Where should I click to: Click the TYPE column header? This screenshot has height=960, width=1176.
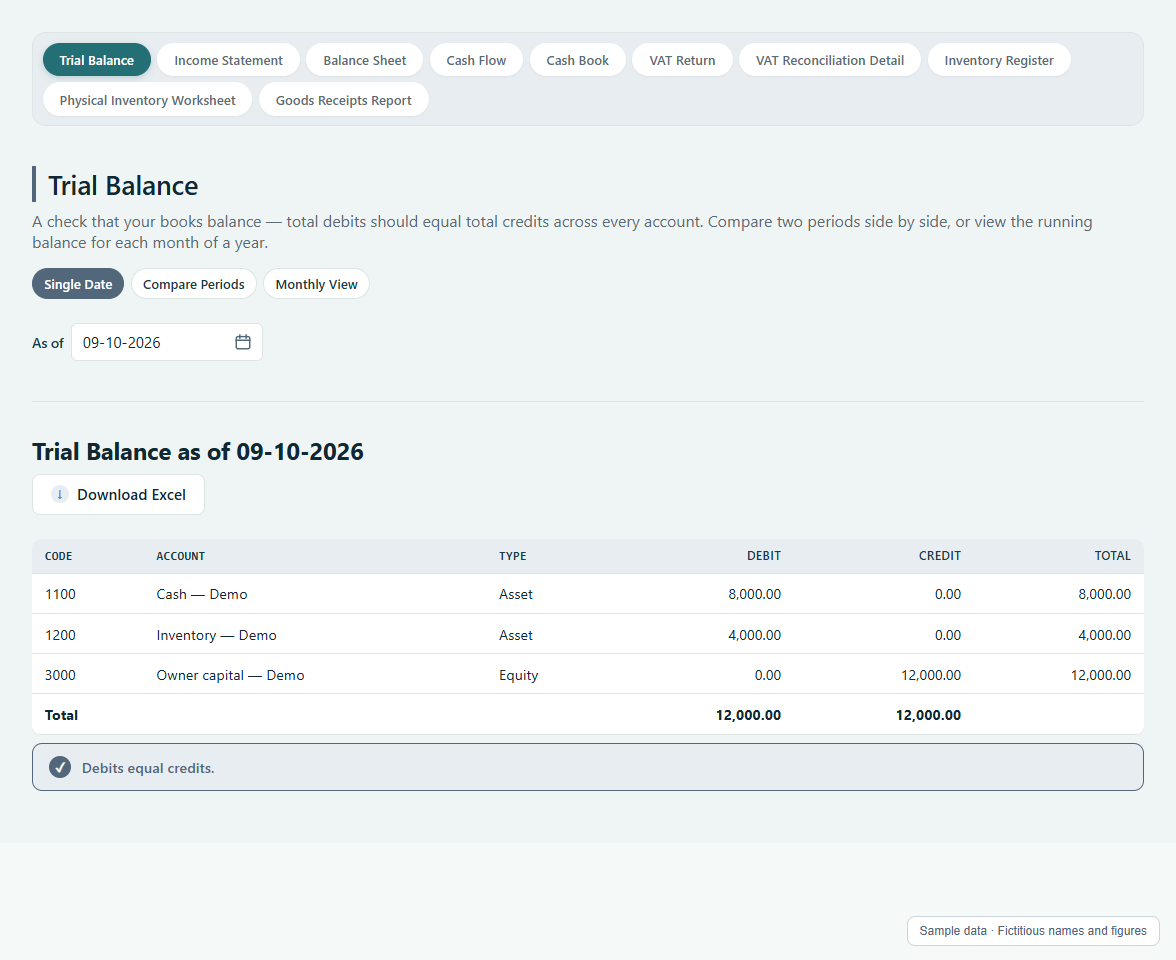tap(513, 556)
